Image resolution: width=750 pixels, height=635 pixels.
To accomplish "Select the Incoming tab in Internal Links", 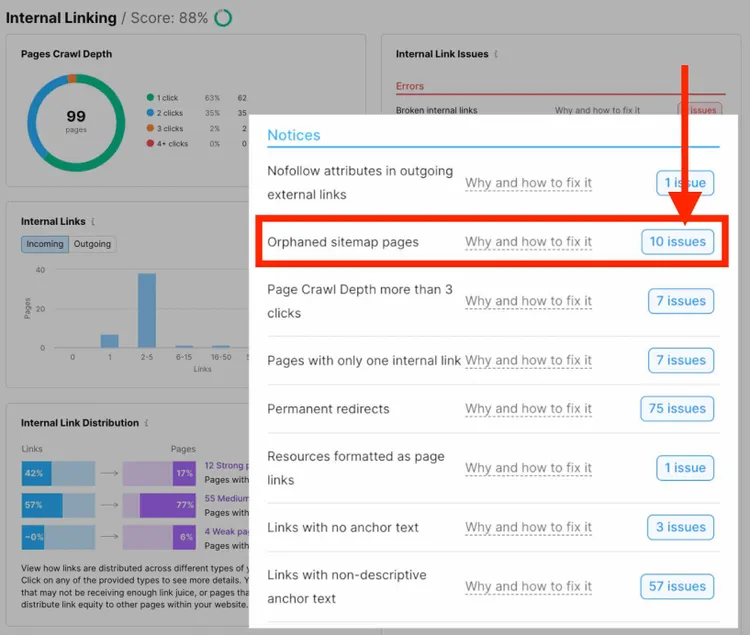I will [44, 244].
